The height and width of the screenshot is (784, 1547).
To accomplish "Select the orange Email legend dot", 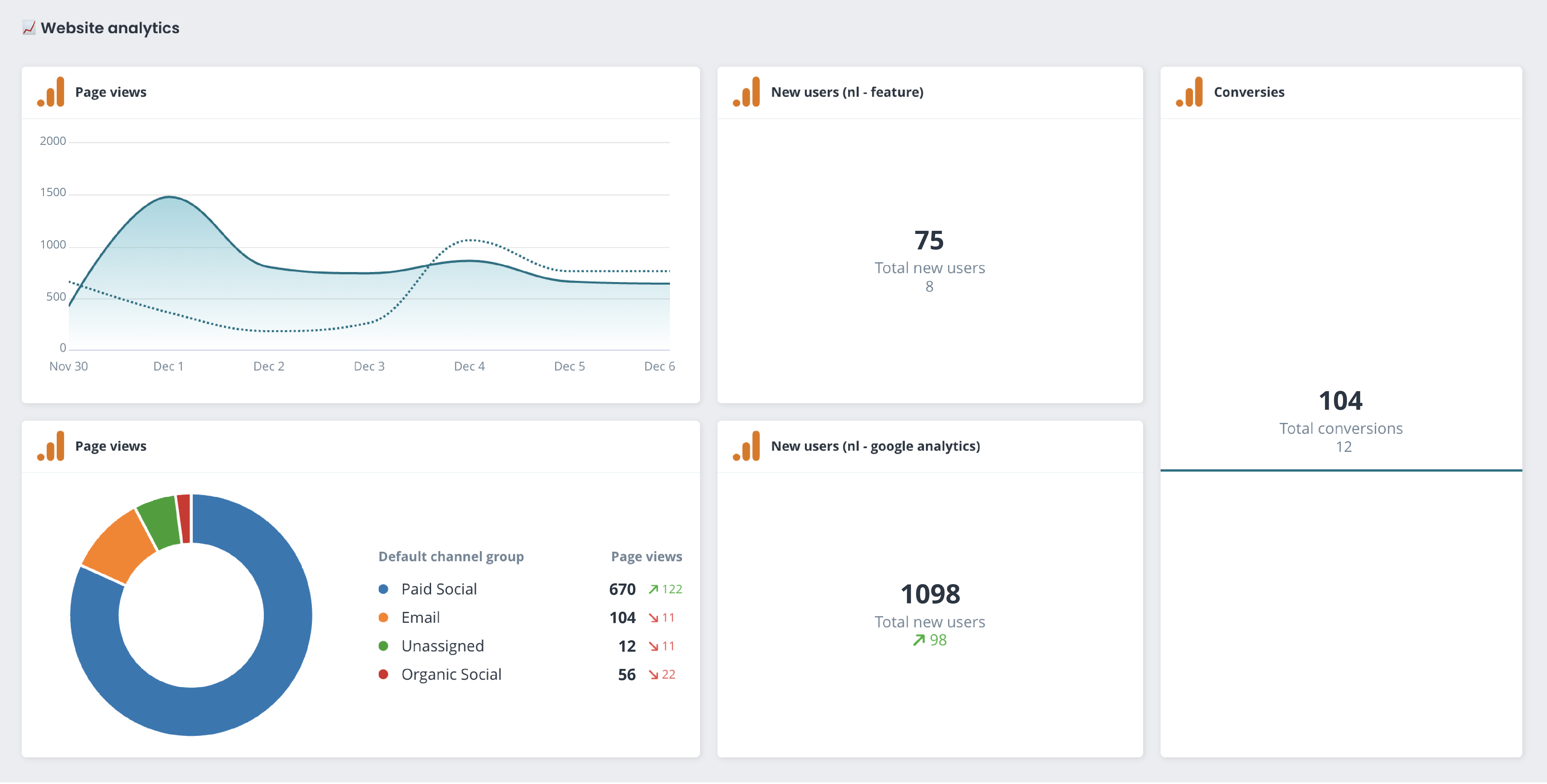I will point(383,617).
